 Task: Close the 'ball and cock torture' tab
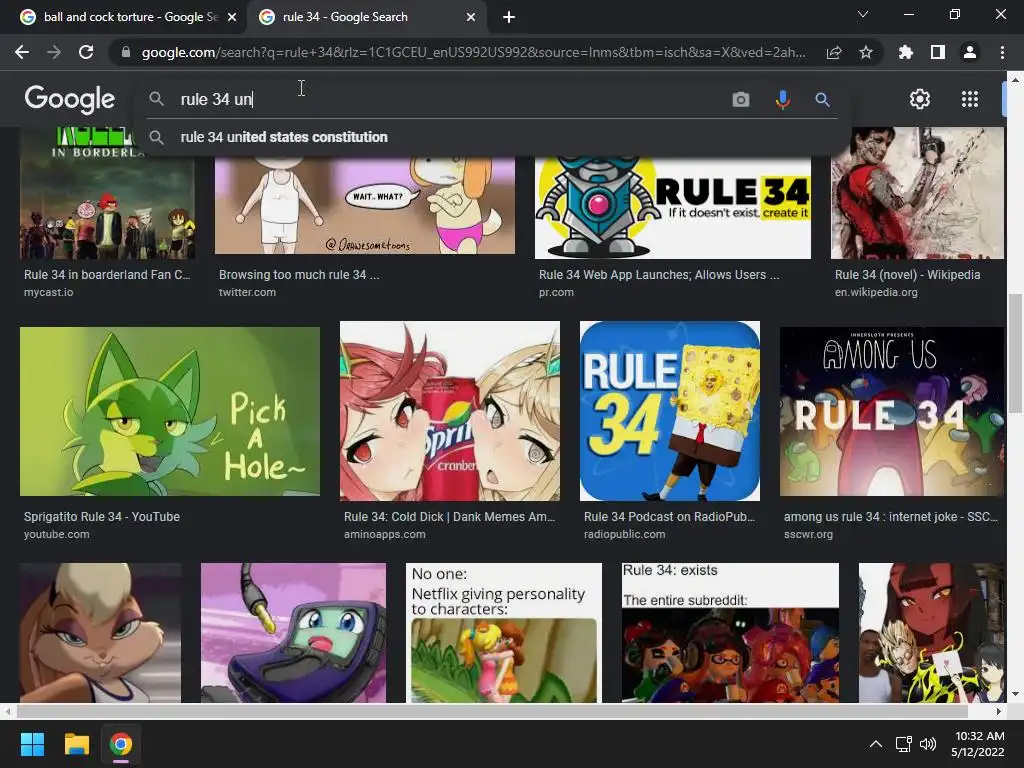(x=232, y=17)
